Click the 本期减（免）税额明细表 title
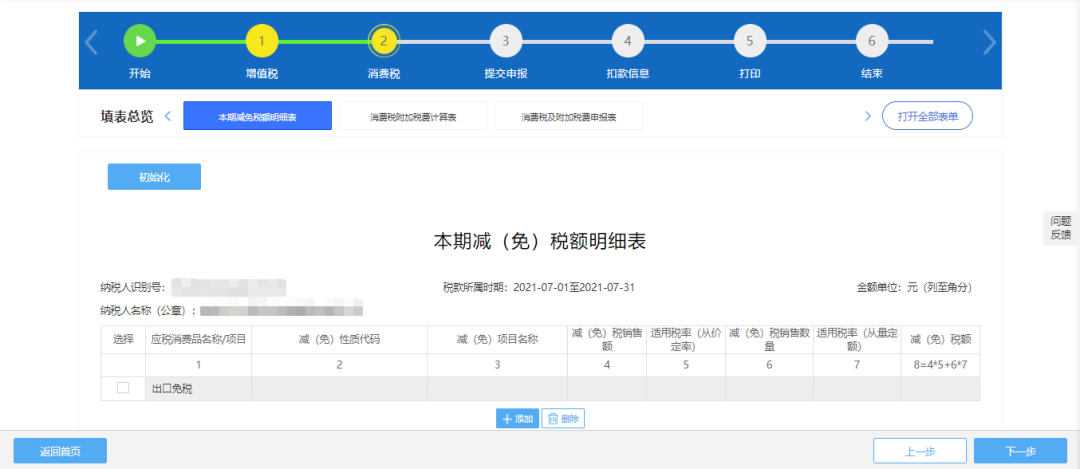 pyautogui.click(x=539, y=242)
